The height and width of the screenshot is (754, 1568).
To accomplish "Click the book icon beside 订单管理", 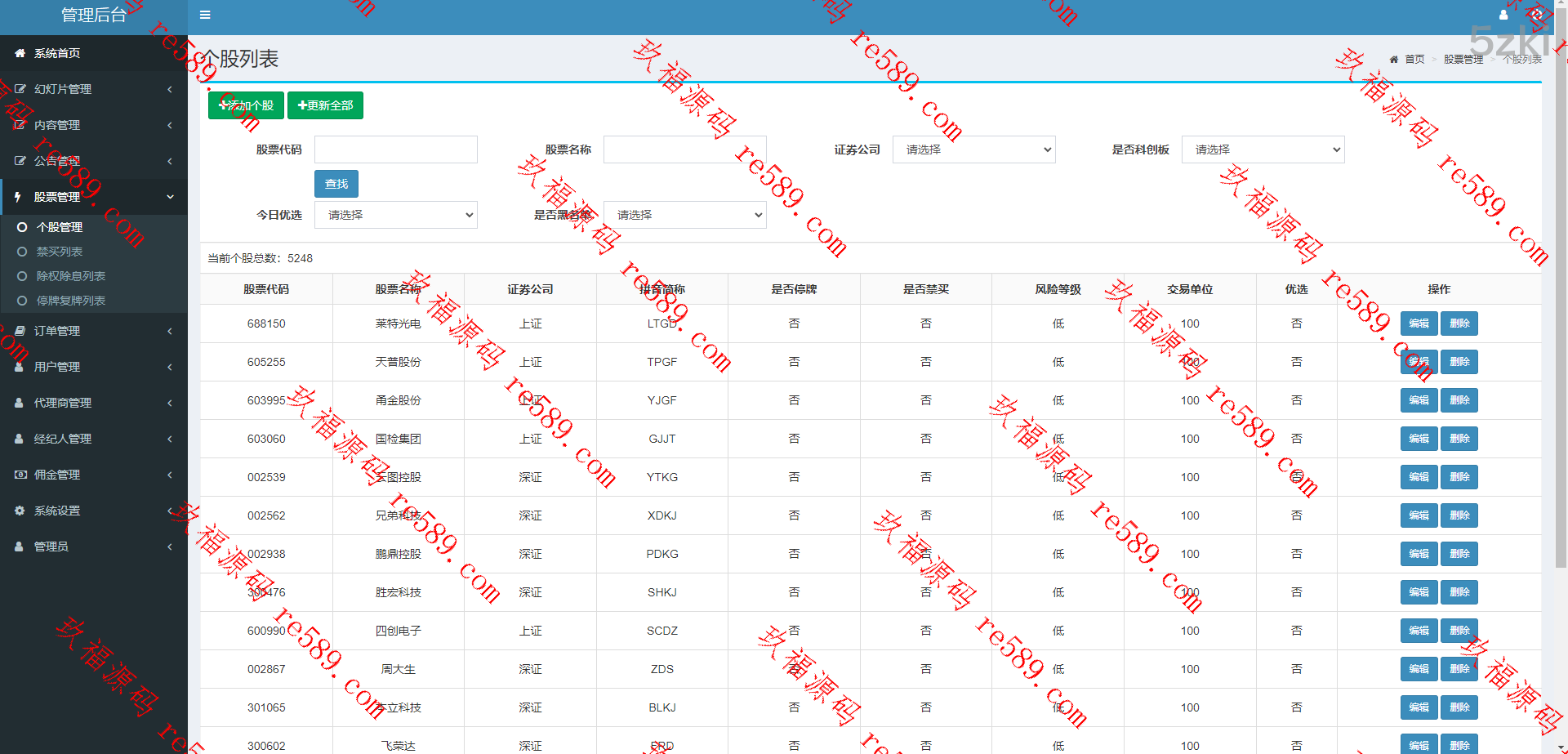I will point(20,331).
